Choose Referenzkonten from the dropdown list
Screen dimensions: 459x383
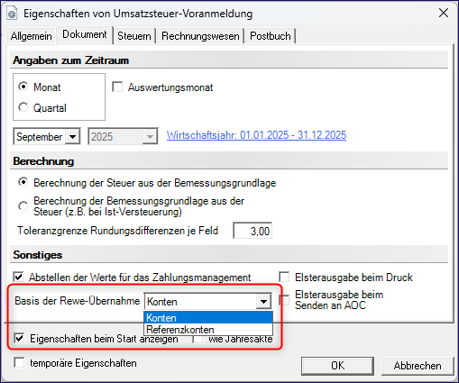pos(208,329)
